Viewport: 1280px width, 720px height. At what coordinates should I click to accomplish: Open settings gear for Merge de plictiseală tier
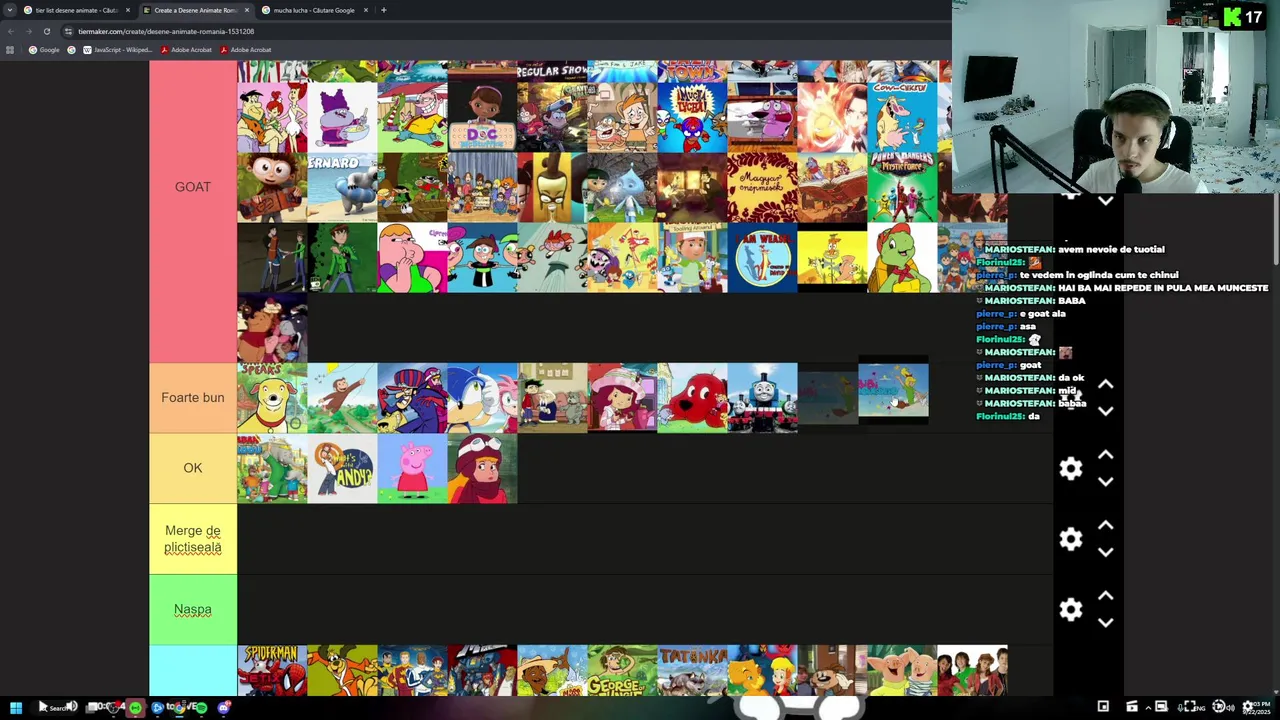[1071, 539]
